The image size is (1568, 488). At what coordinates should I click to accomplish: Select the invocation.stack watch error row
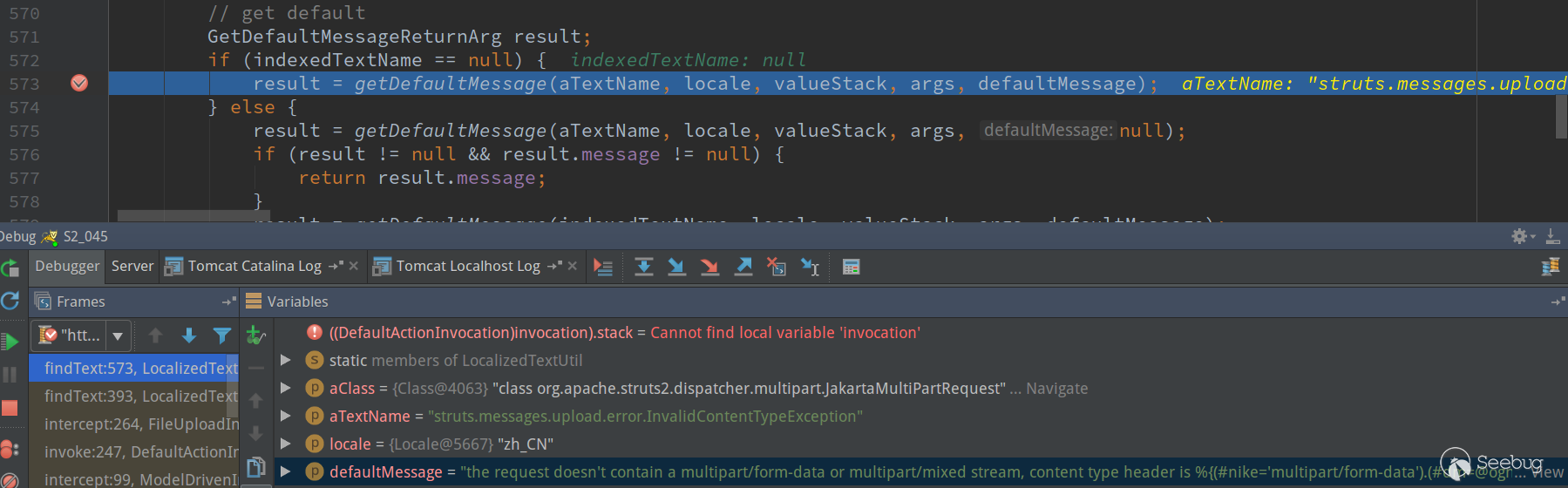[x=920, y=332]
